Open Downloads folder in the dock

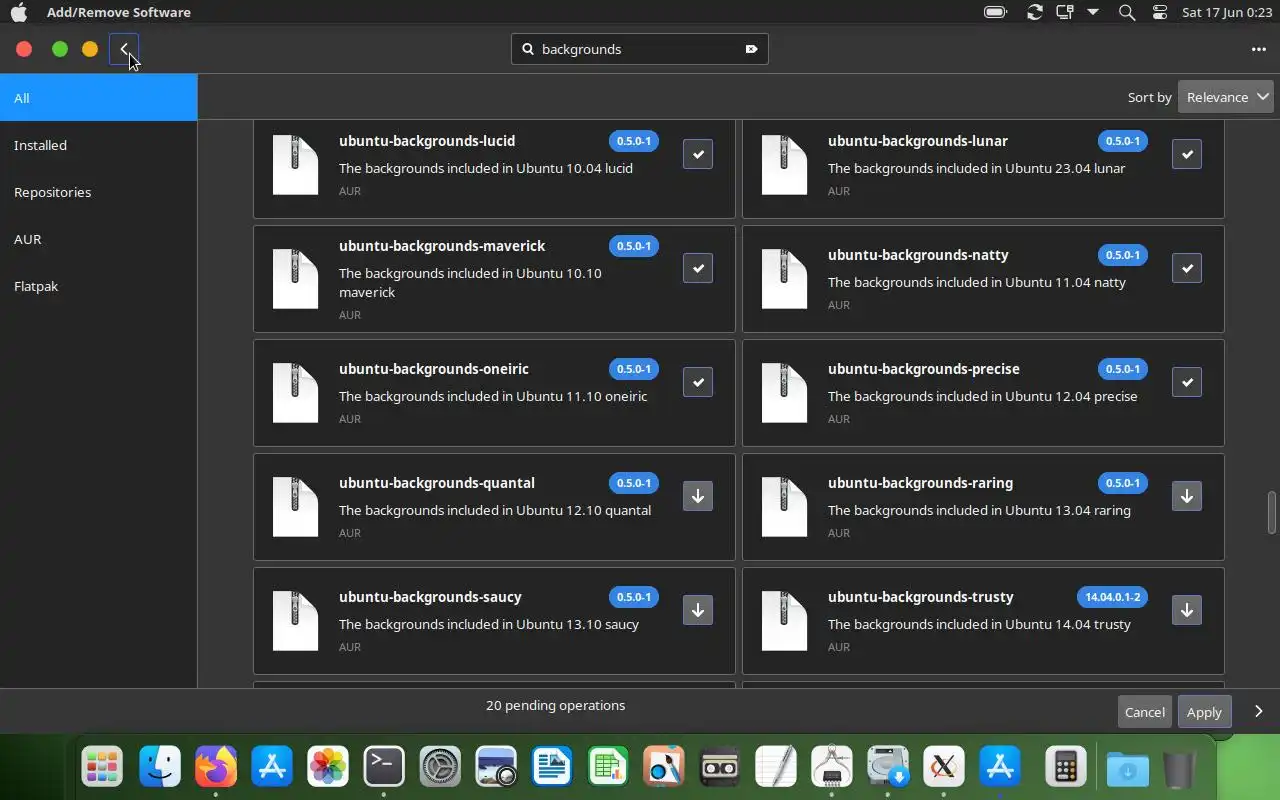point(1127,767)
